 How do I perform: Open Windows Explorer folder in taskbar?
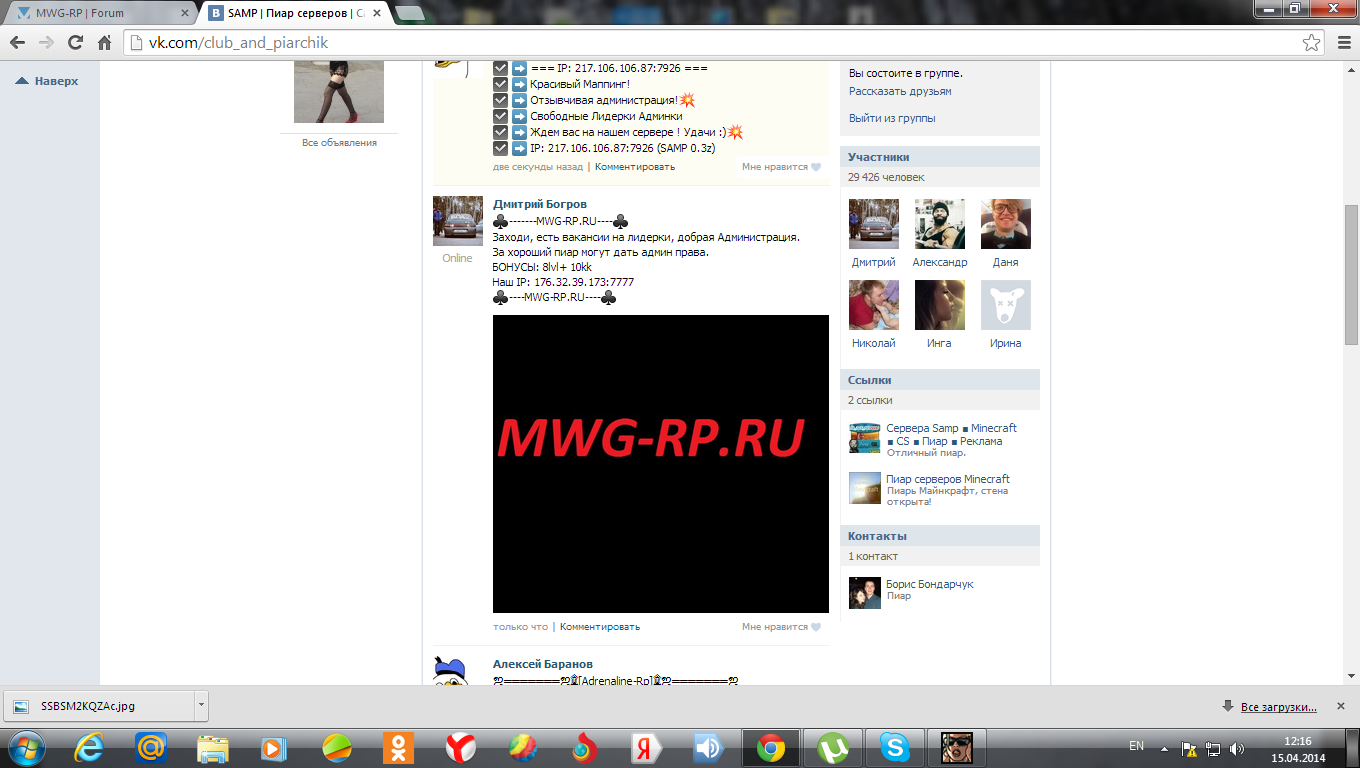pyautogui.click(x=213, y=748)
